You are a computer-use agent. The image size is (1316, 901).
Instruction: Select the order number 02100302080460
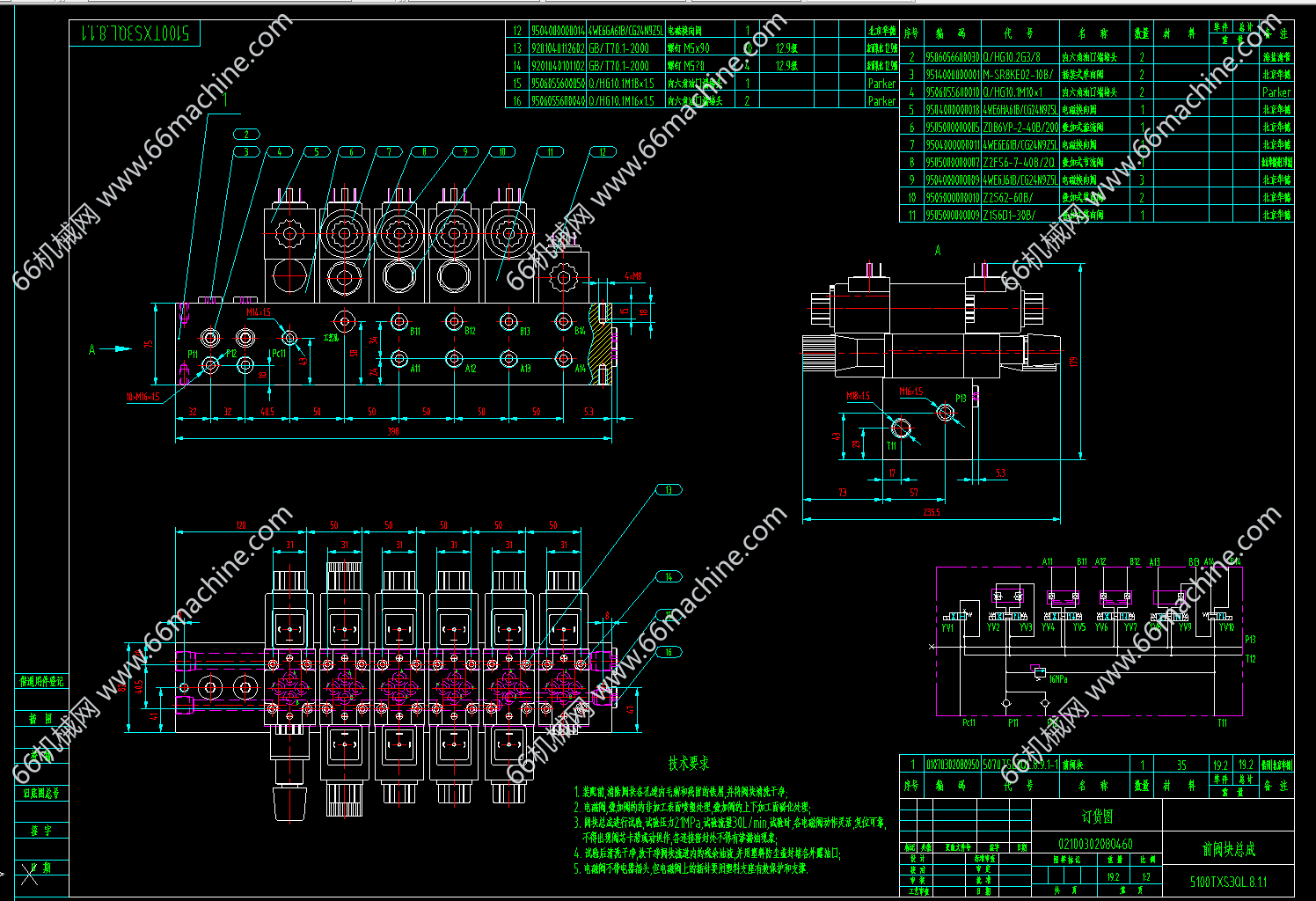tap(1095, 845)
